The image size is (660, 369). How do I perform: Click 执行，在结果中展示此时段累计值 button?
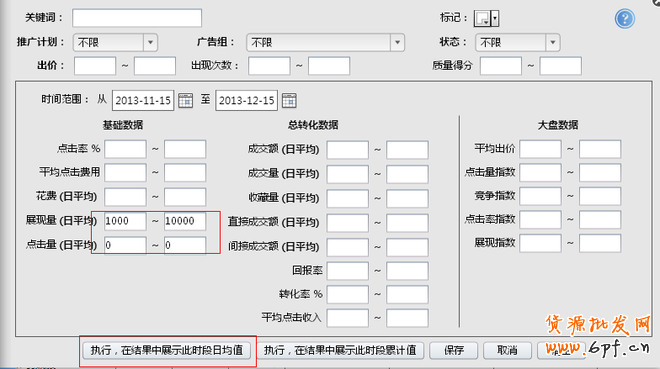[340, 350]
